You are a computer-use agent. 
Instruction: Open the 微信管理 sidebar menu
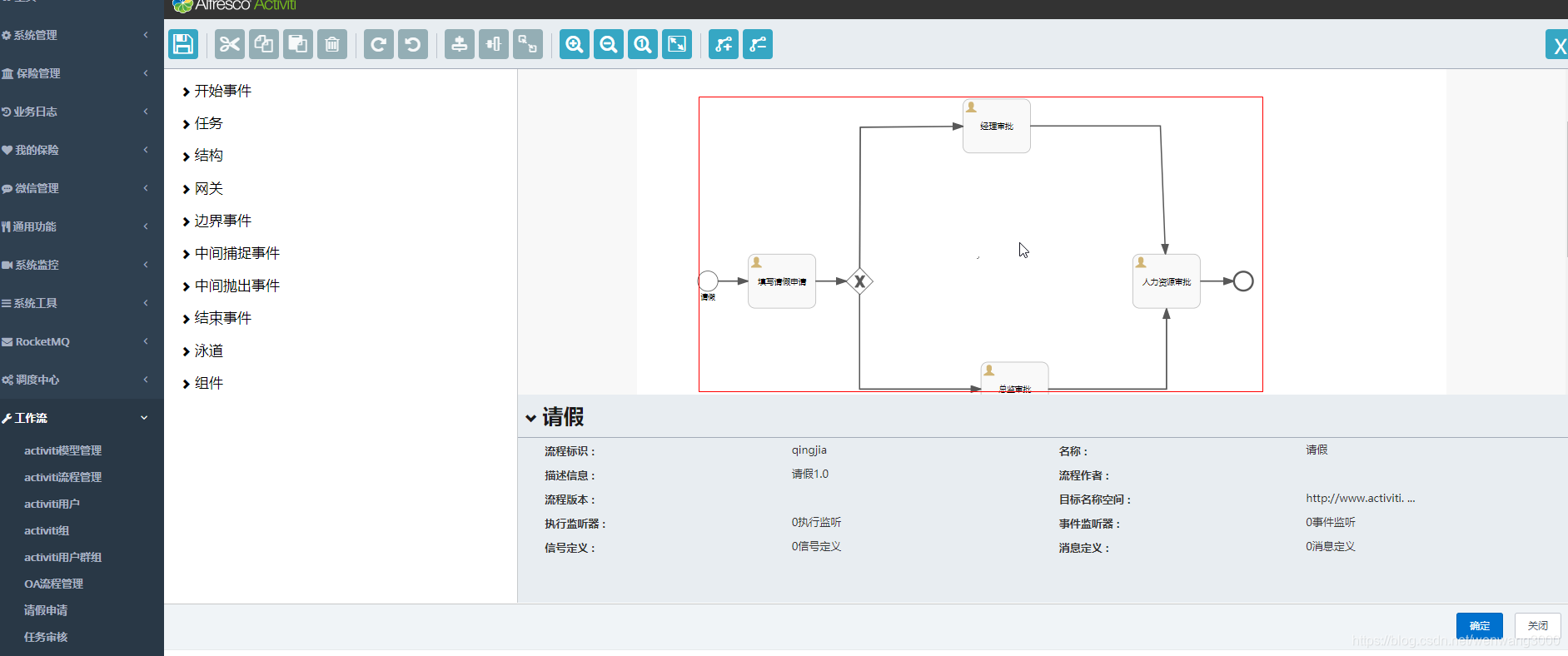pyautogui.click(x=82, y=188)
